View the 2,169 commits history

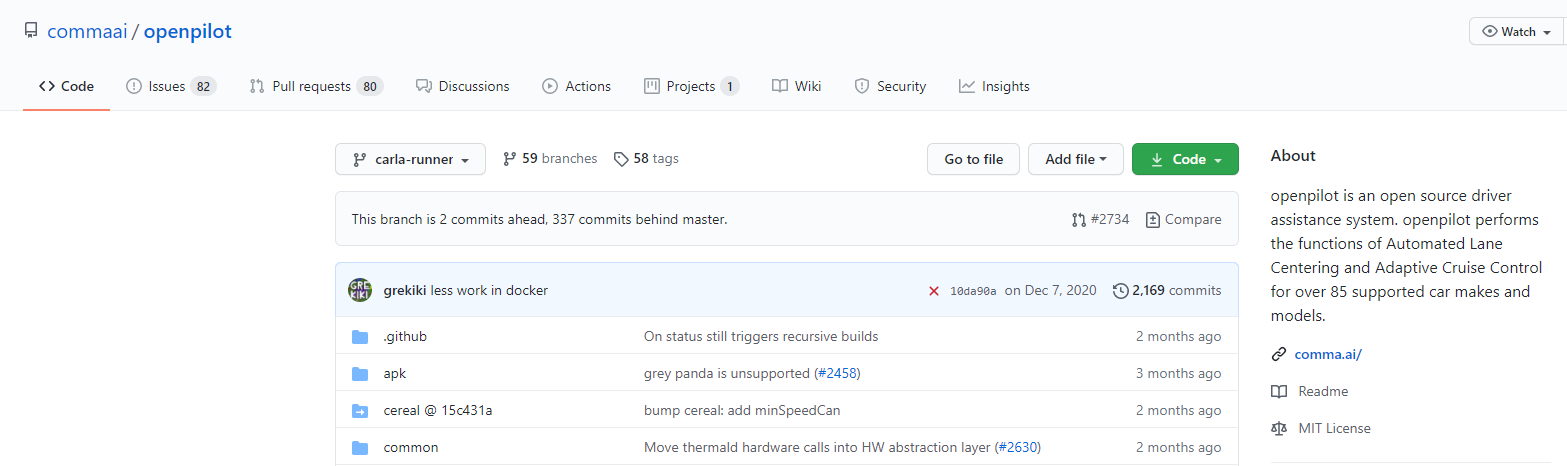(x=1167, y=290)
